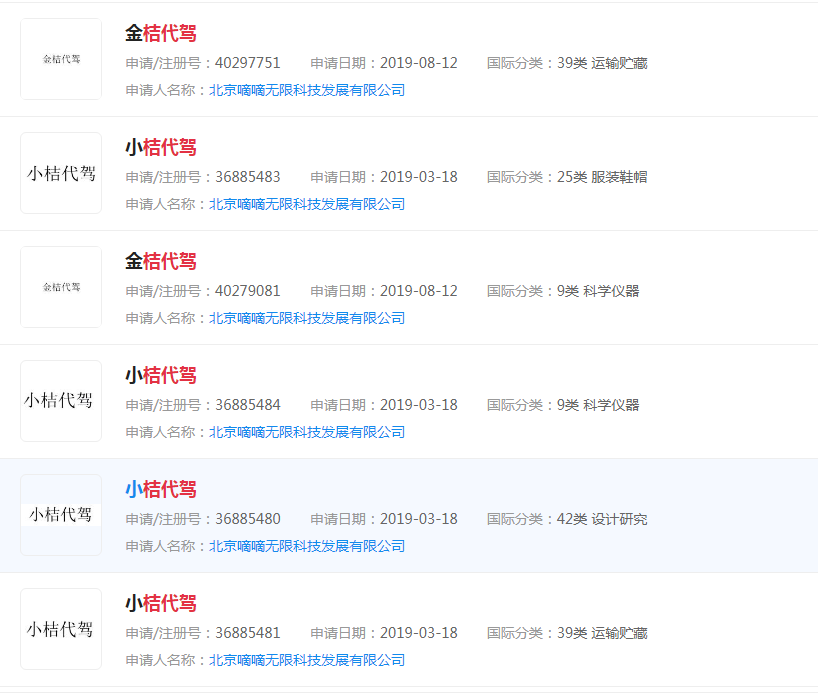Click application date 2019-03-18 of entry 36885483

point(418,177)
